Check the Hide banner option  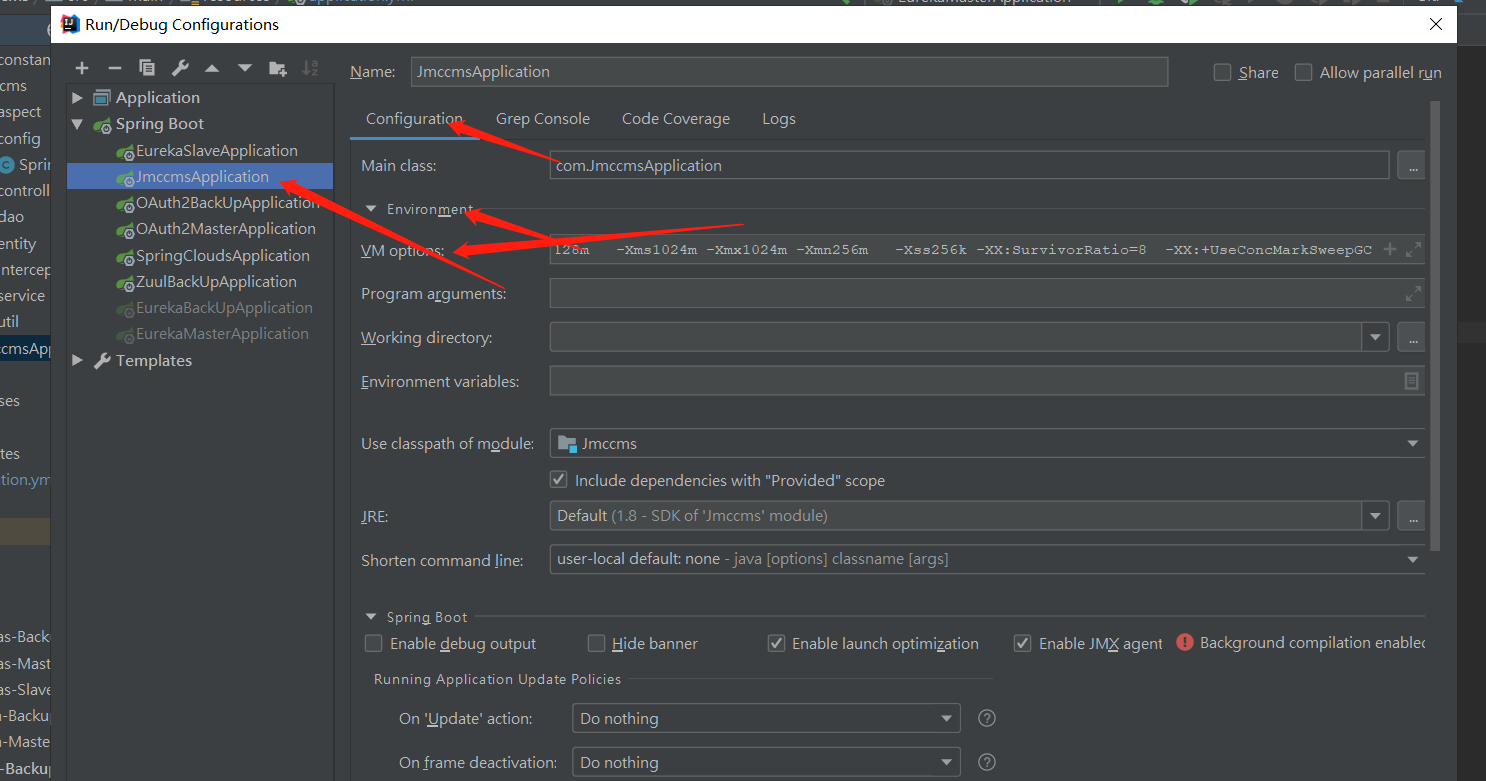(596, 643)
